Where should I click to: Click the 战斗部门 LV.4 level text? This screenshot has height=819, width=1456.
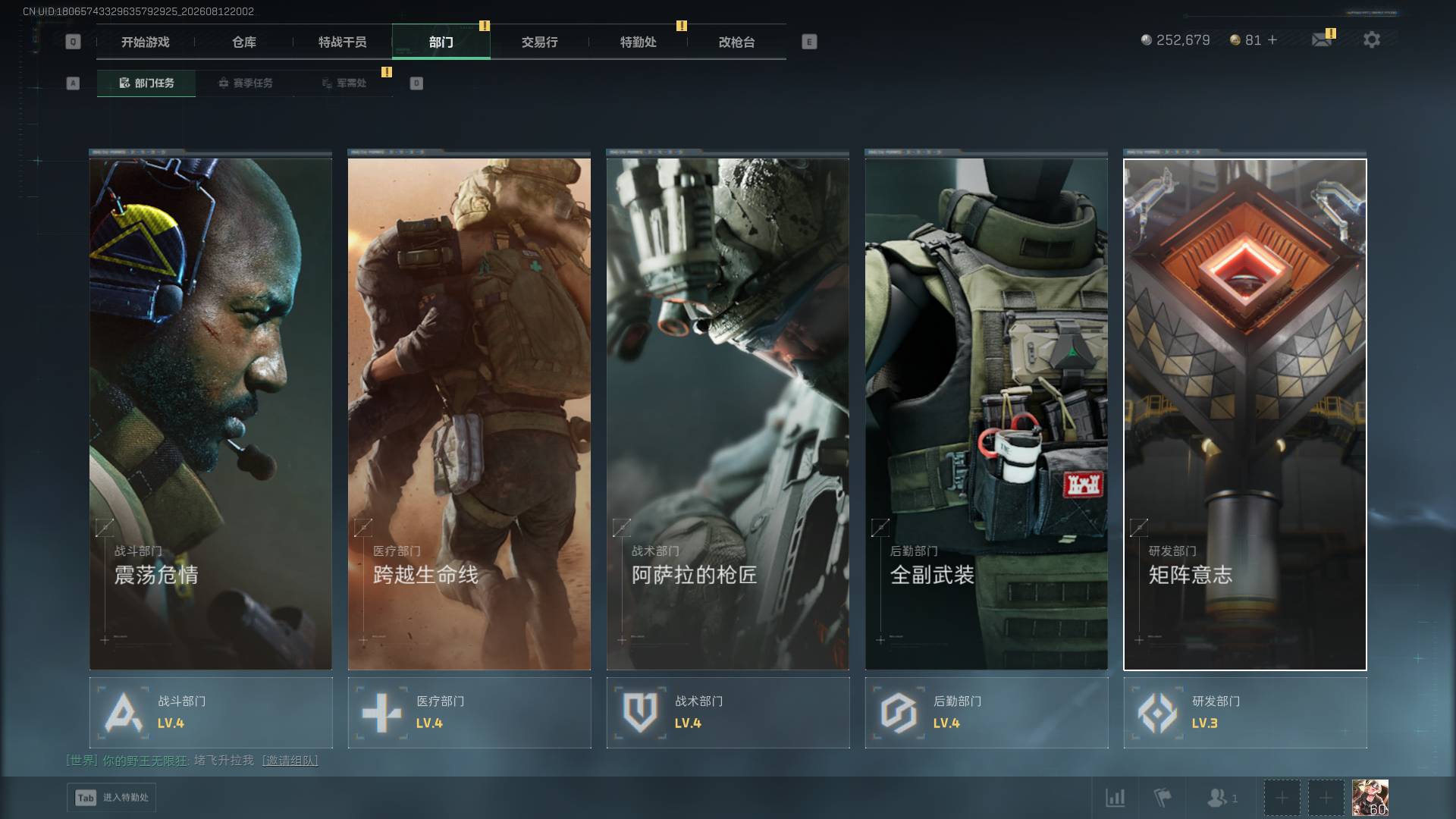[171, 723]
